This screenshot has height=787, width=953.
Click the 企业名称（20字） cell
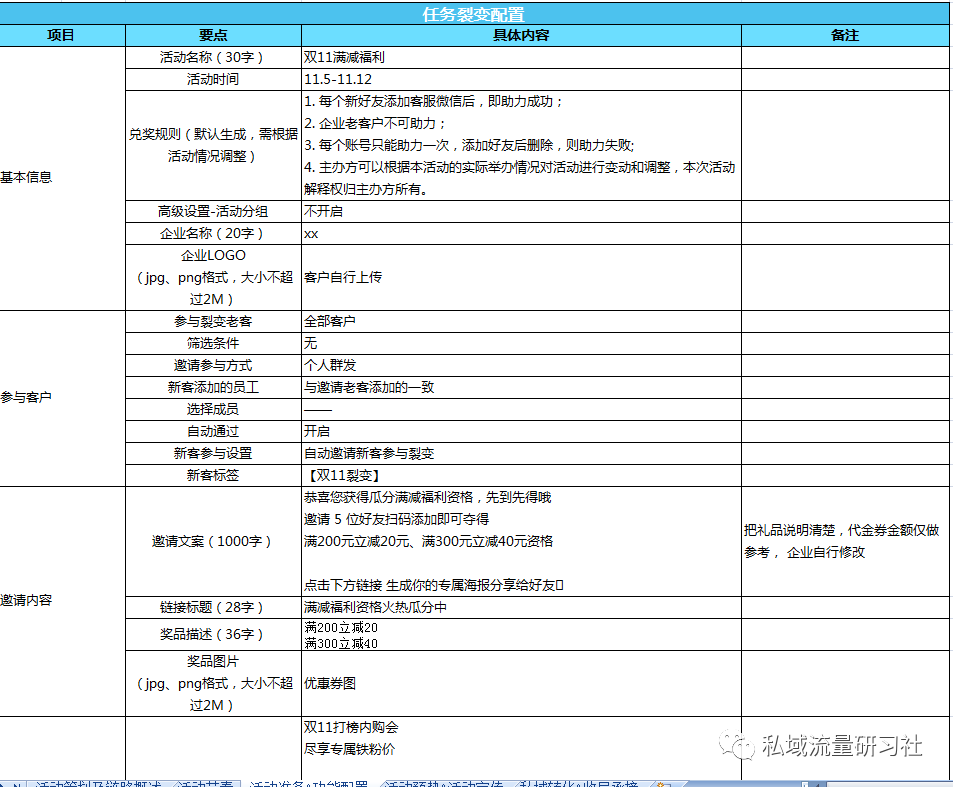(213, 233)
